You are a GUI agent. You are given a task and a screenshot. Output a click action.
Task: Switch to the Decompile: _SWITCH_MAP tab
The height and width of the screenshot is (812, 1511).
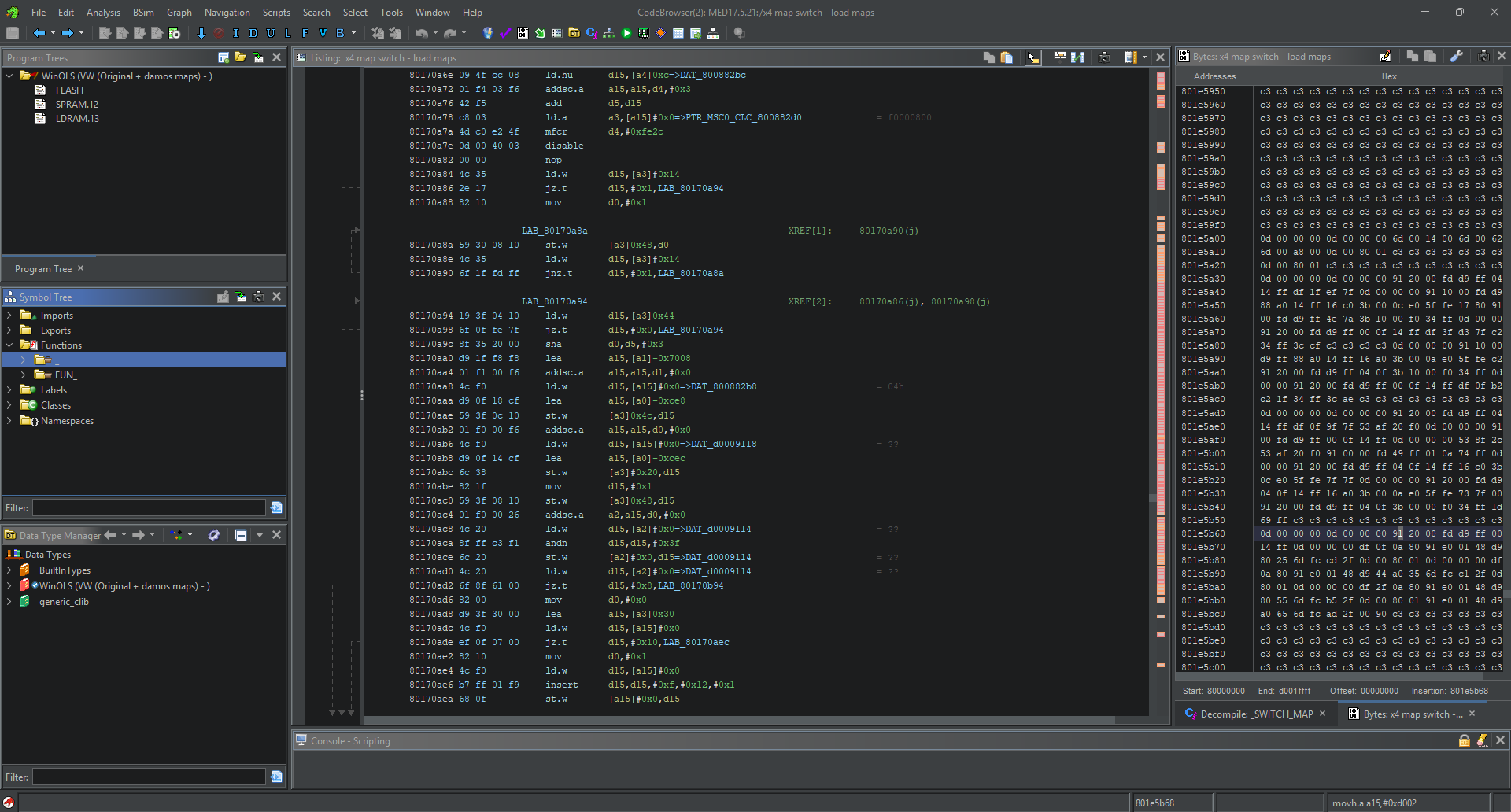coord(1256,714)
